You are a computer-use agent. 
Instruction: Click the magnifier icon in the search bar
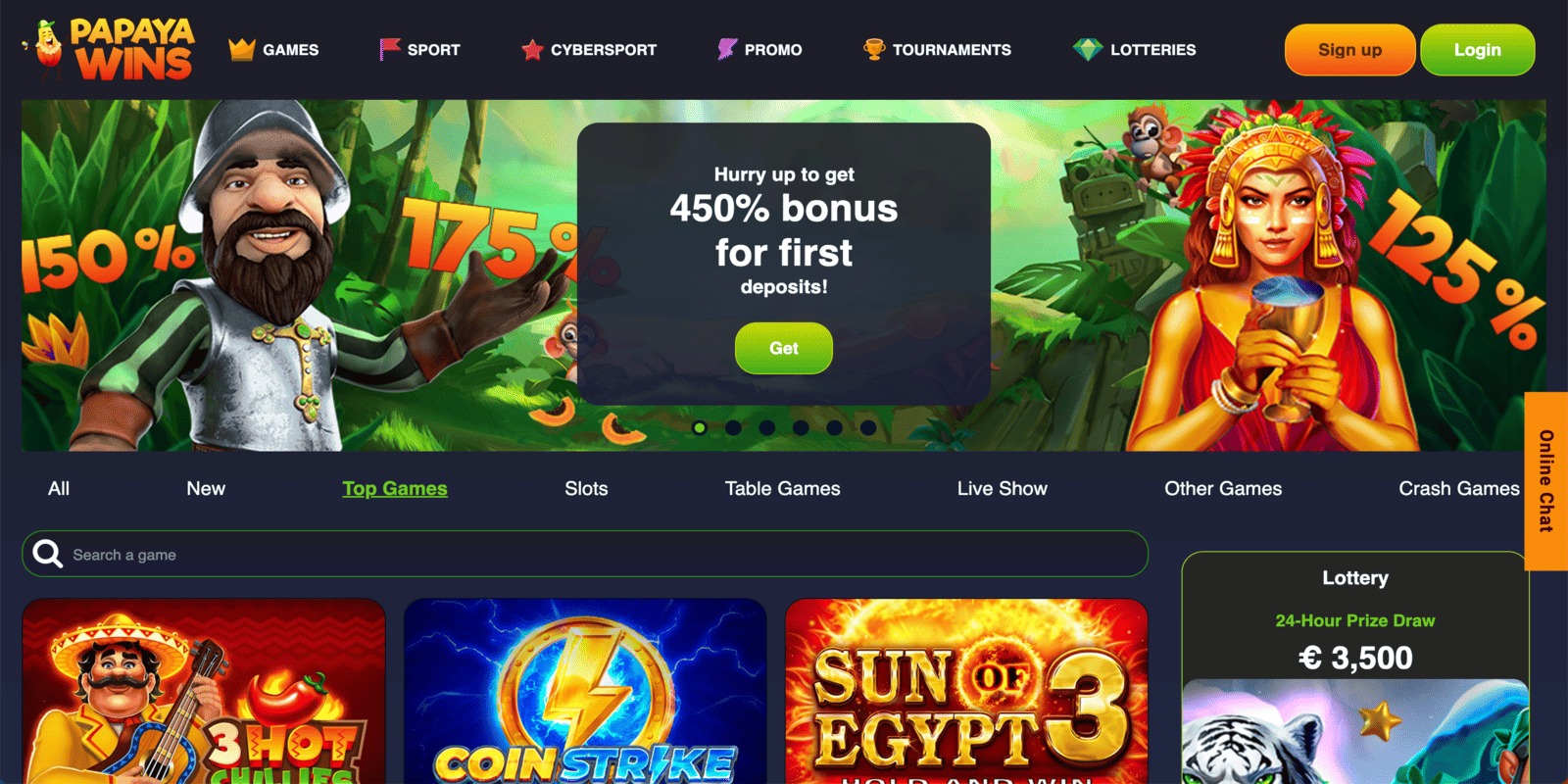[47, 555]
